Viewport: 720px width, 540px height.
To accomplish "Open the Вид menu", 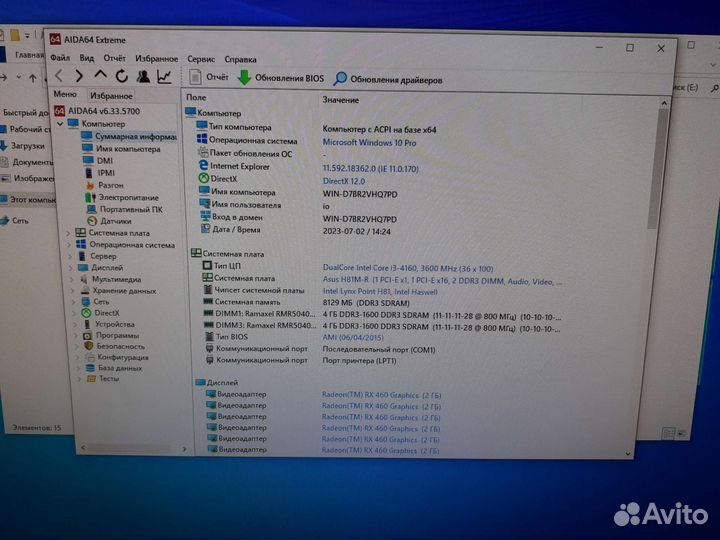I will click(86, 58).
